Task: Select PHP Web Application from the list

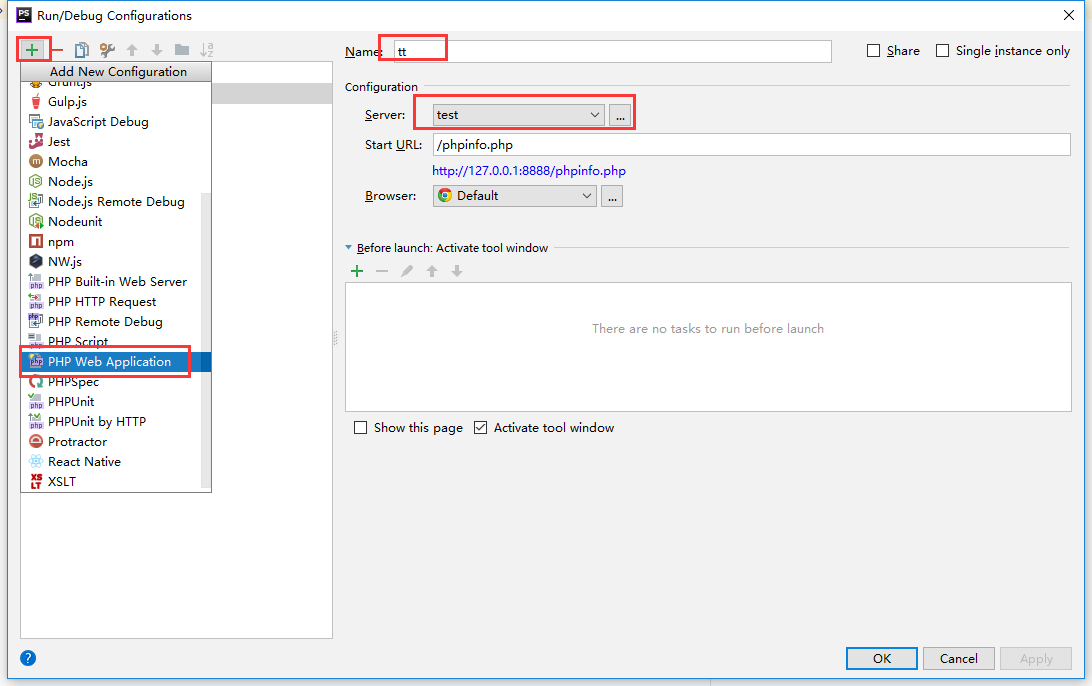Action: [x=109, y=362]
